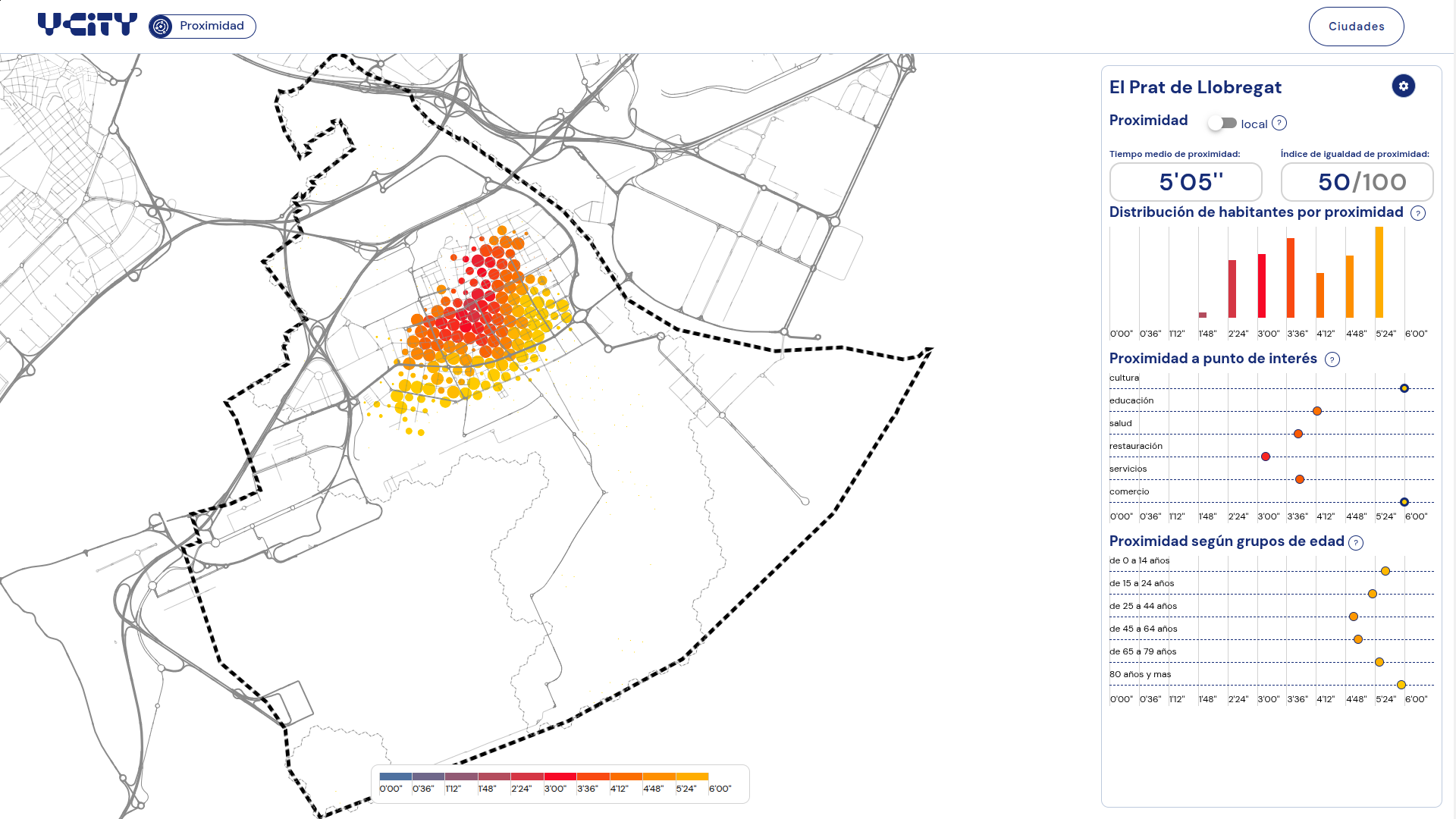Open the settings gear for El Prat de Llobregat
The image size is (1456, 819).
[1403, 86]
